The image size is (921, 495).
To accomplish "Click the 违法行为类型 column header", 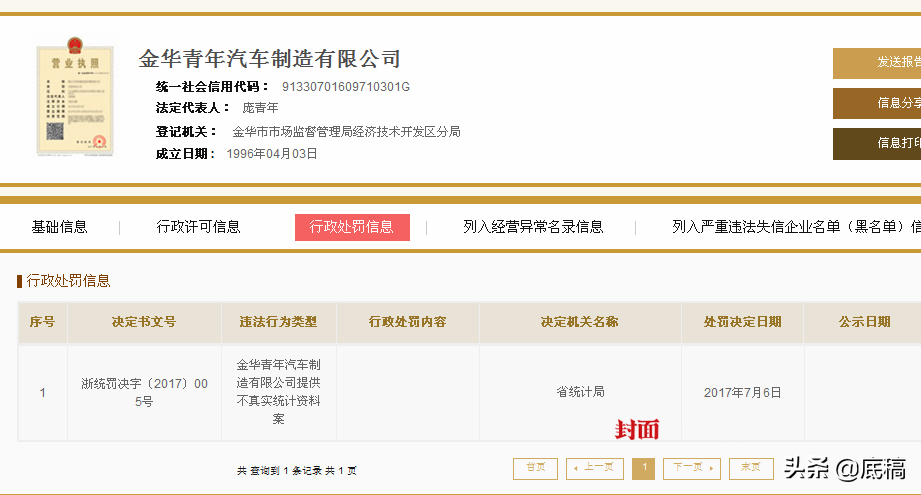I will point(278,322).
